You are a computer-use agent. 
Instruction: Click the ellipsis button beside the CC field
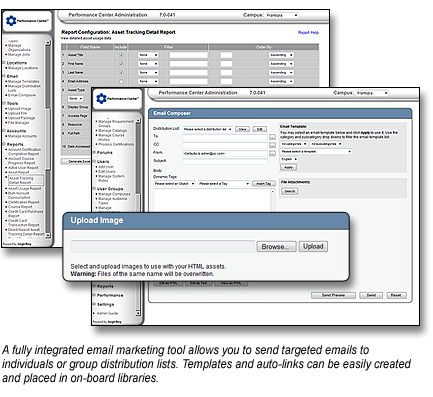click(272, 145)
